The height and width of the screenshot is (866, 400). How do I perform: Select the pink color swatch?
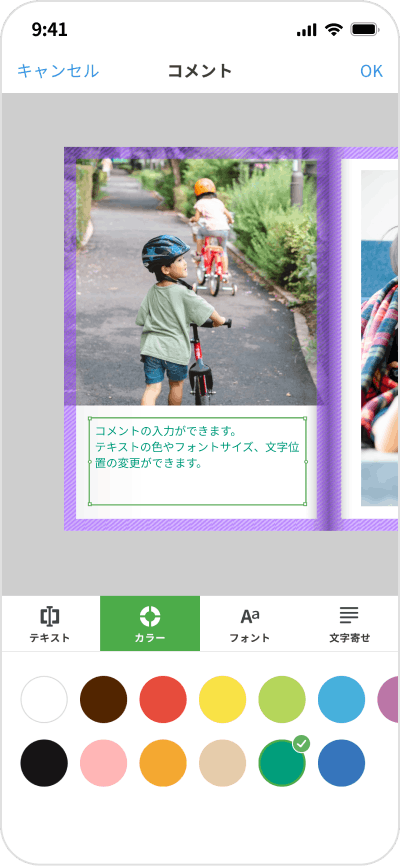103,763
